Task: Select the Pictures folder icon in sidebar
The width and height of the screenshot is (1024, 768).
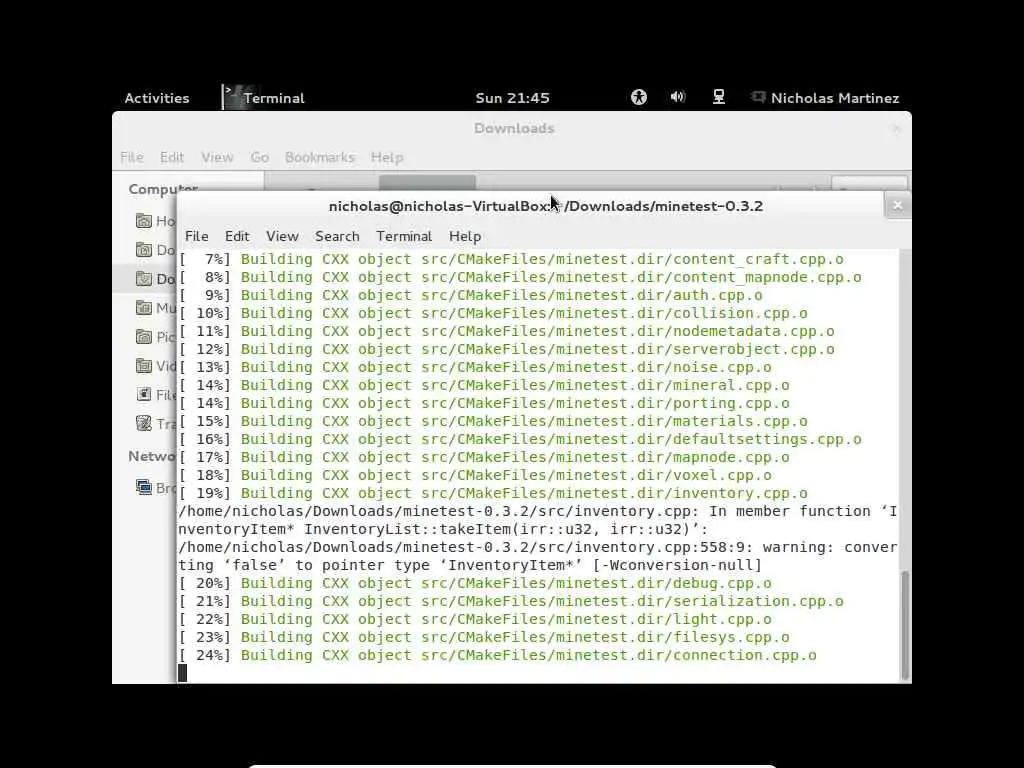Action: click(144, 336)
